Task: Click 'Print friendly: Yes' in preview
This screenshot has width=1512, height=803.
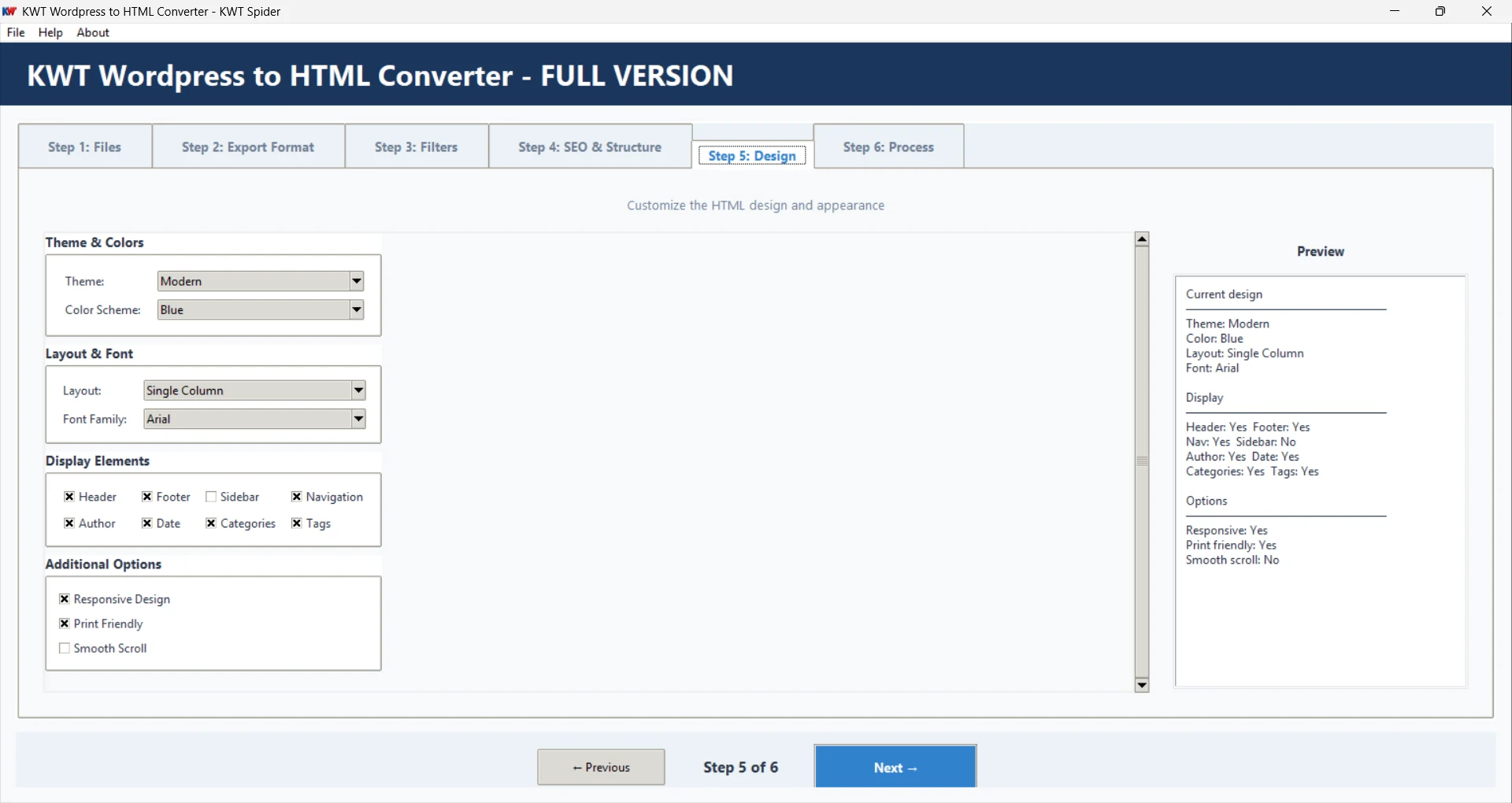Action: click(1231, 546)
